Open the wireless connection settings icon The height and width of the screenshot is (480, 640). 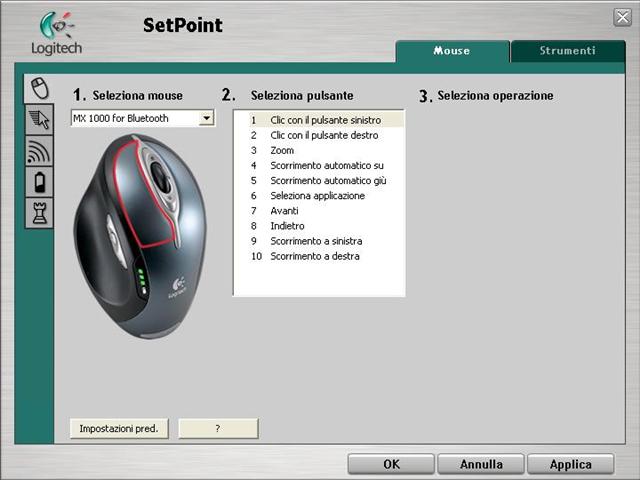coord(39,151)
